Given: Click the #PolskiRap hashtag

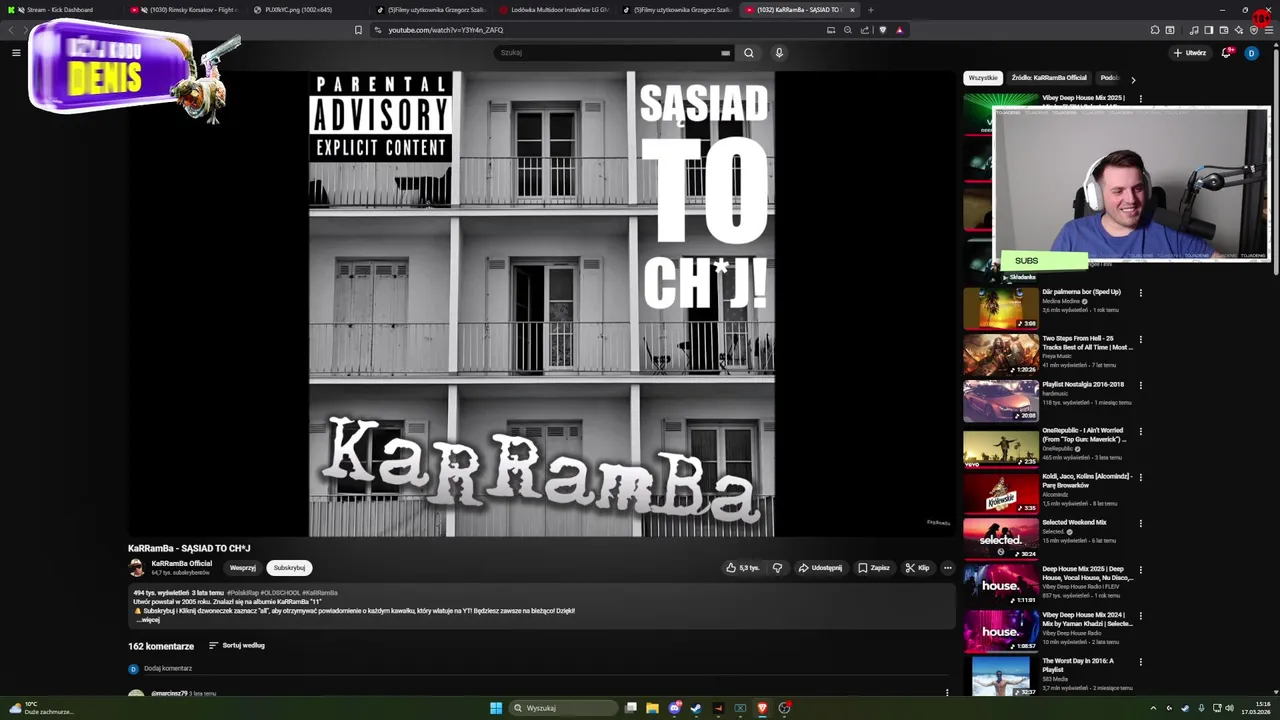Looking at the screenshot, I should click(x=242, y=593).
